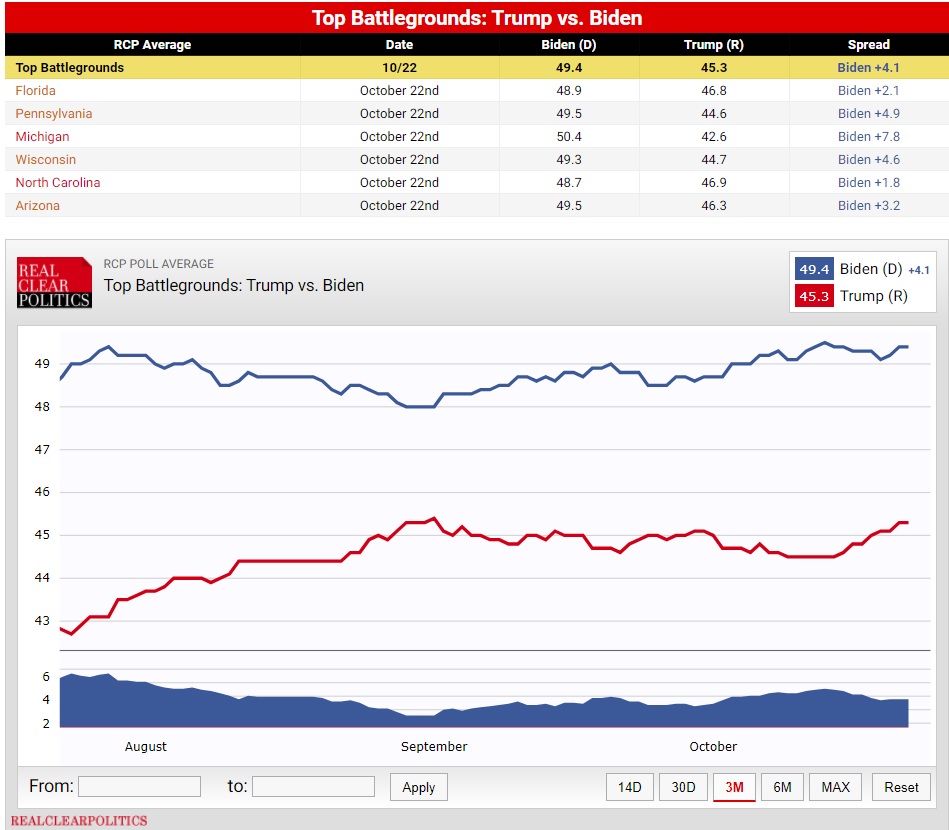Image resolution: width=949 pixels, height=830 pixels.
Task: Click the Biden +2.1 spread for Florida
Action: tap(868, 90)
